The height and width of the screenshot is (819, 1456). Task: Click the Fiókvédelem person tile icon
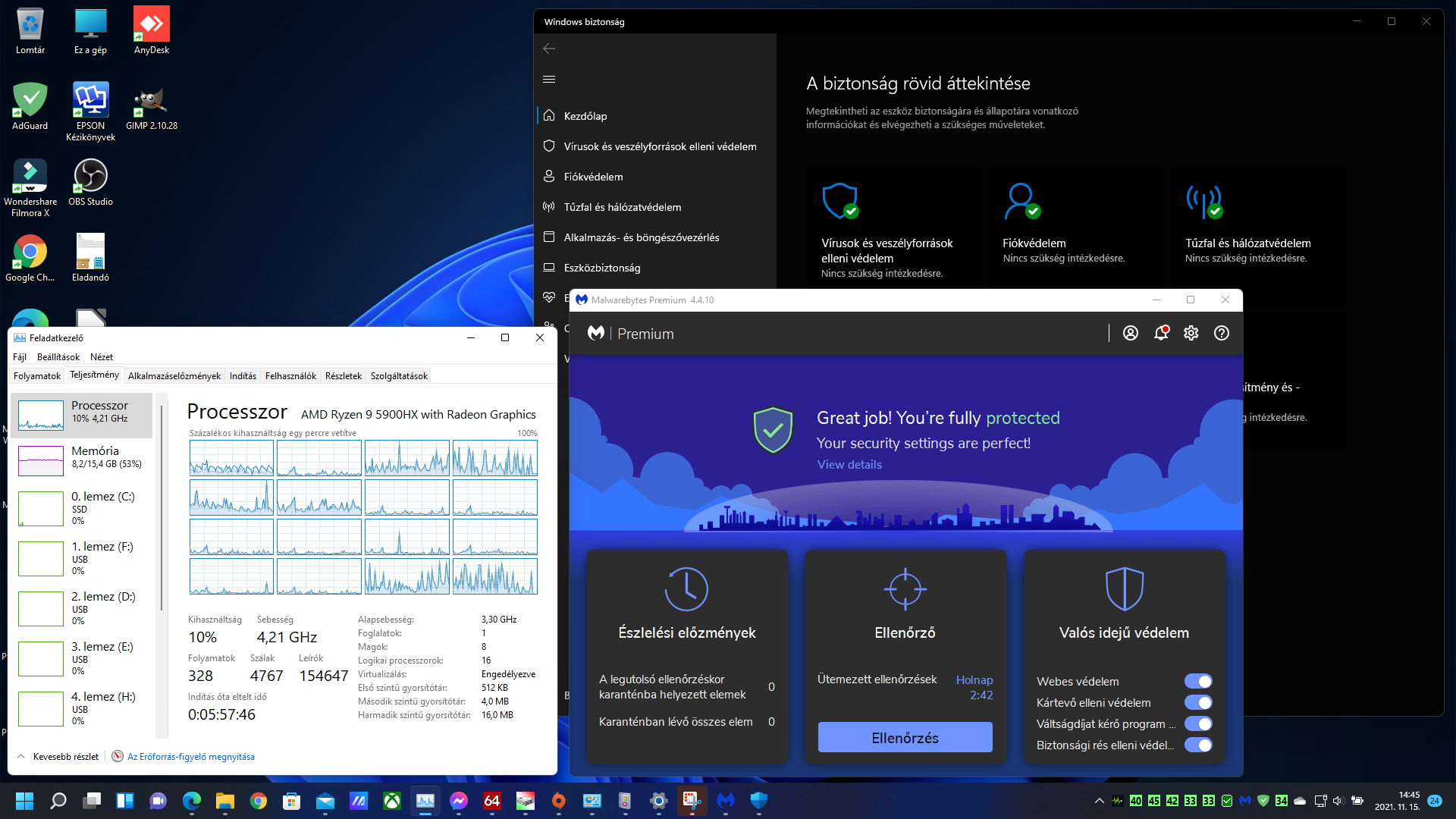click(1022, 200)
